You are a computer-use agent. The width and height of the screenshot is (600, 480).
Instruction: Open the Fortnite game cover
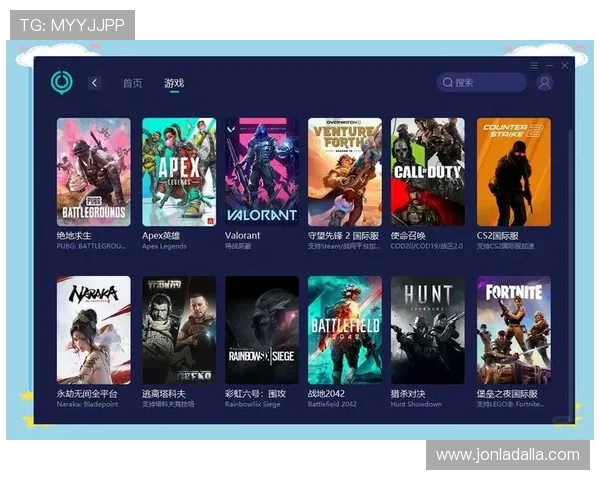click(514, 330)
